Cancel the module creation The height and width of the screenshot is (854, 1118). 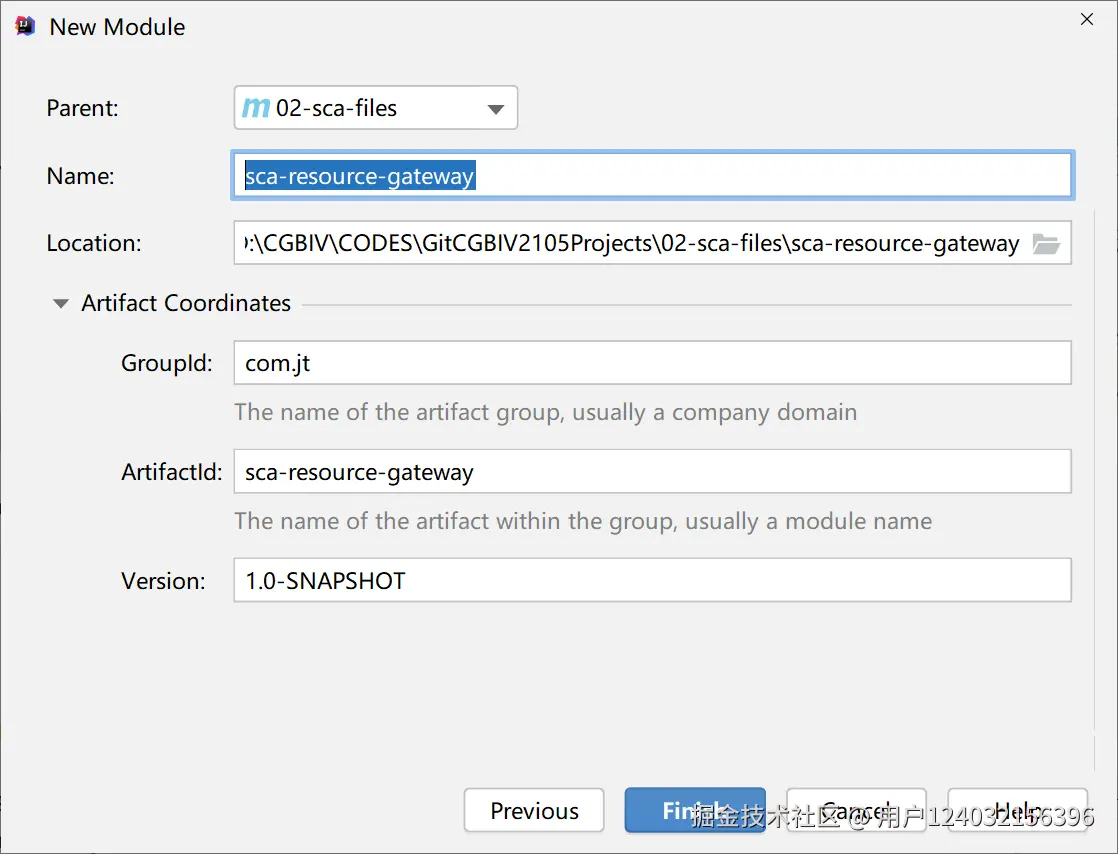coord(856,811)
